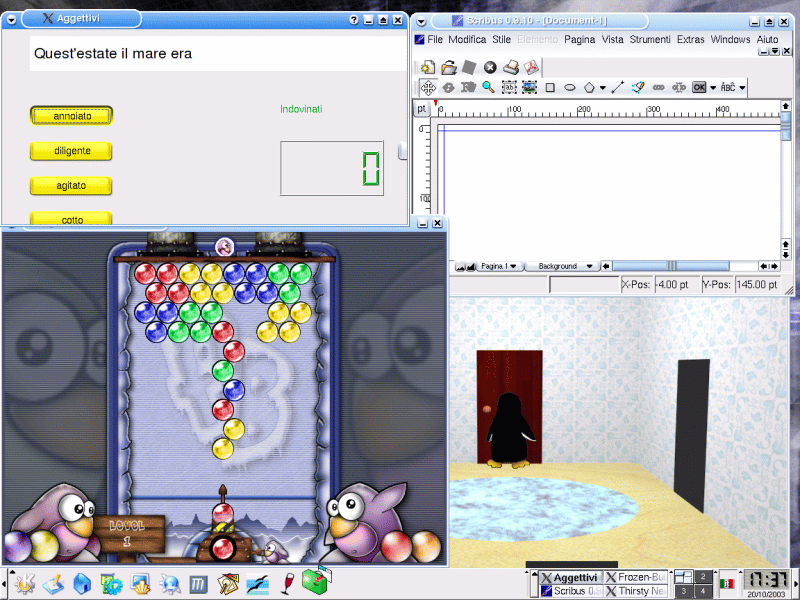This screenshot has height=600, width=800.
Task: Create a new document in Scribus toolbar
Action: 428,67
